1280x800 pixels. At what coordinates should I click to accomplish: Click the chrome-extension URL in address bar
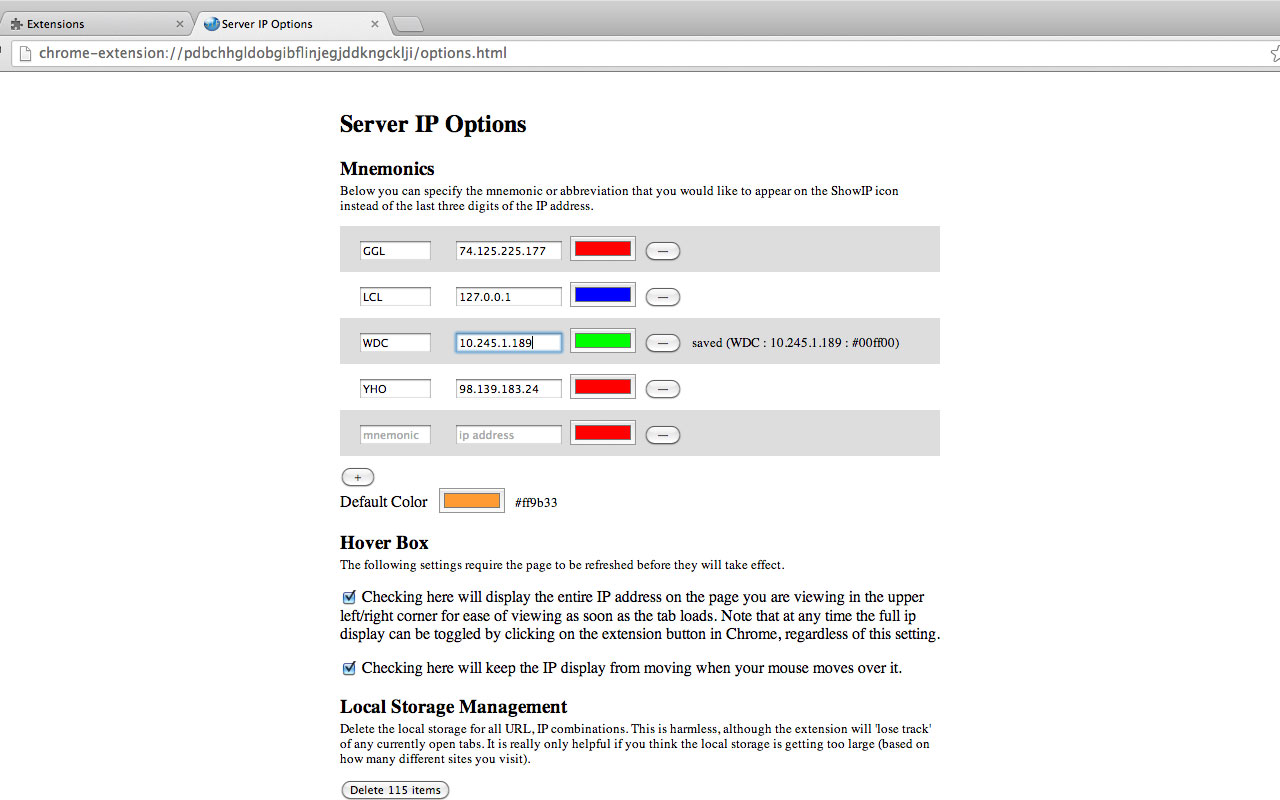273,53
